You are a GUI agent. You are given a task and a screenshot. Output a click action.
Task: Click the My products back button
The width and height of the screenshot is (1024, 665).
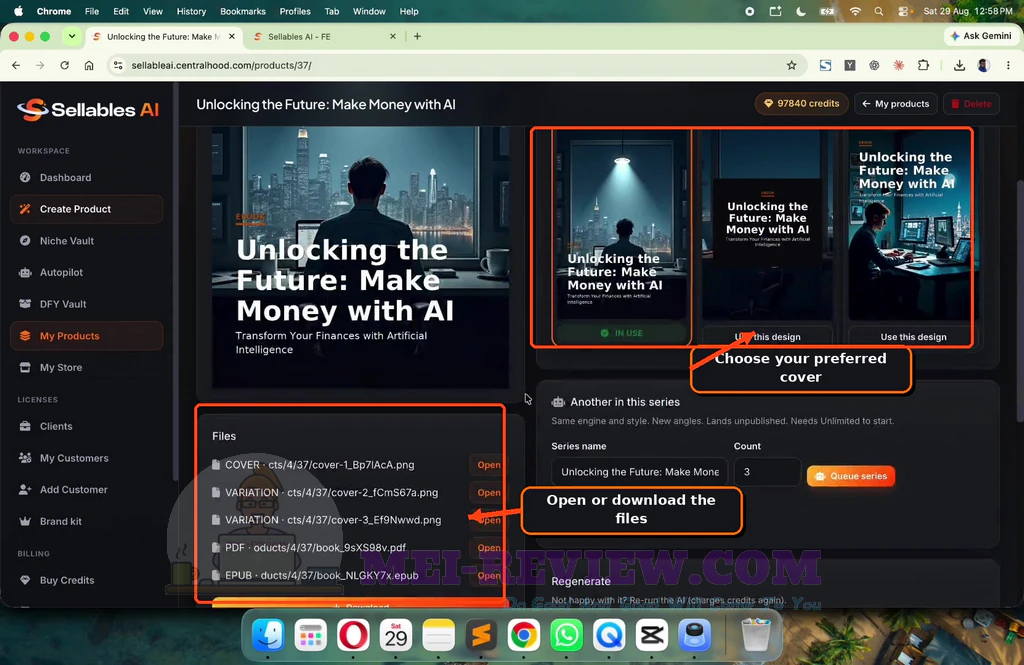(x=895, y=104)
